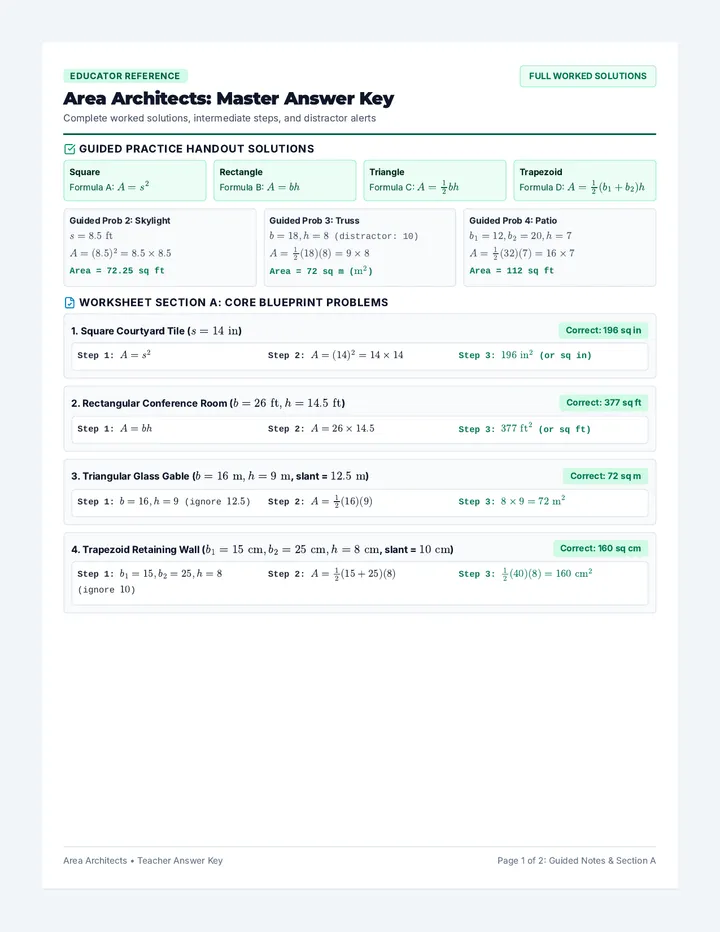
Task: Select the Square formula card
Action: (135, 180)
